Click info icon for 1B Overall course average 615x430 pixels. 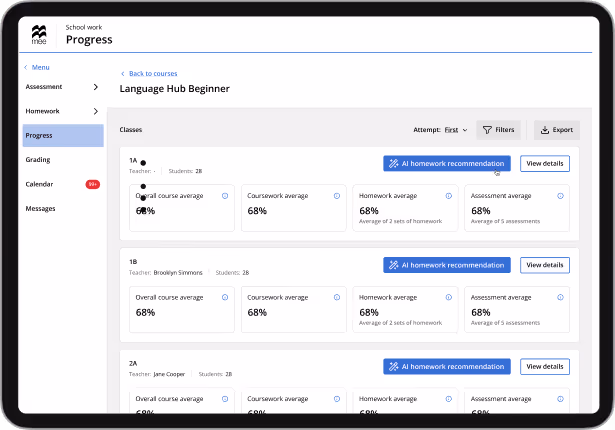[x=225, y=297]
